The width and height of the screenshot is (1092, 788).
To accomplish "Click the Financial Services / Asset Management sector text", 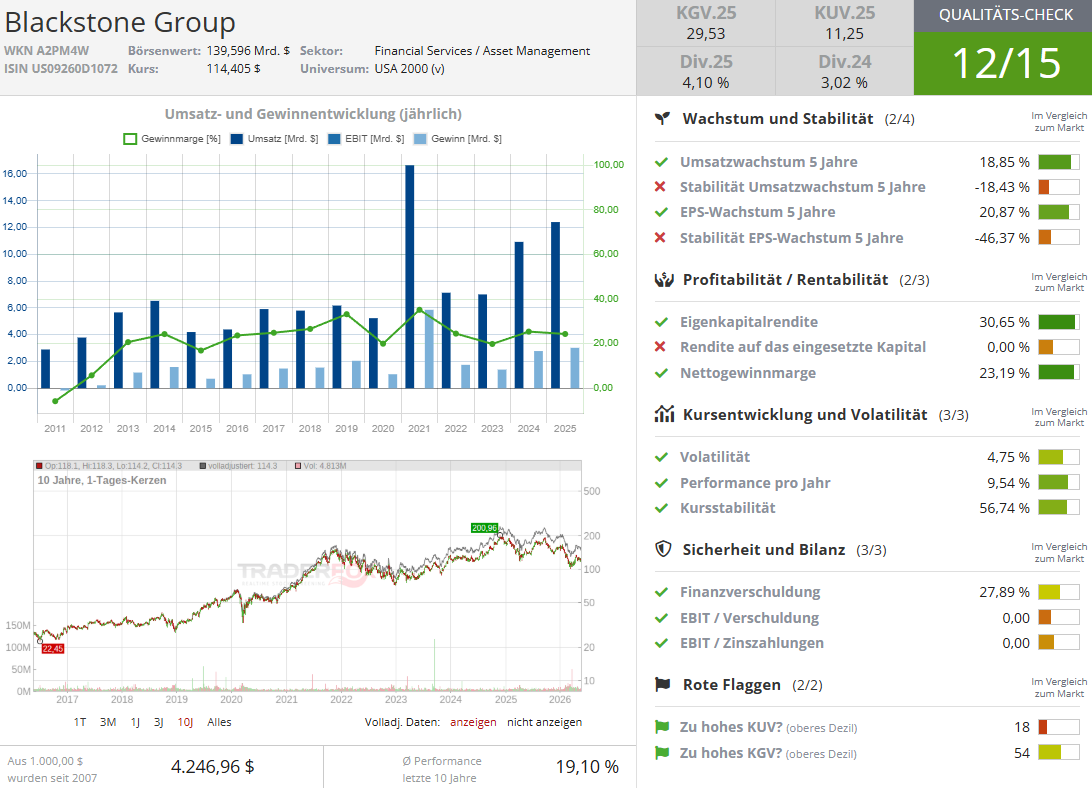I will [x=482, y=51].
